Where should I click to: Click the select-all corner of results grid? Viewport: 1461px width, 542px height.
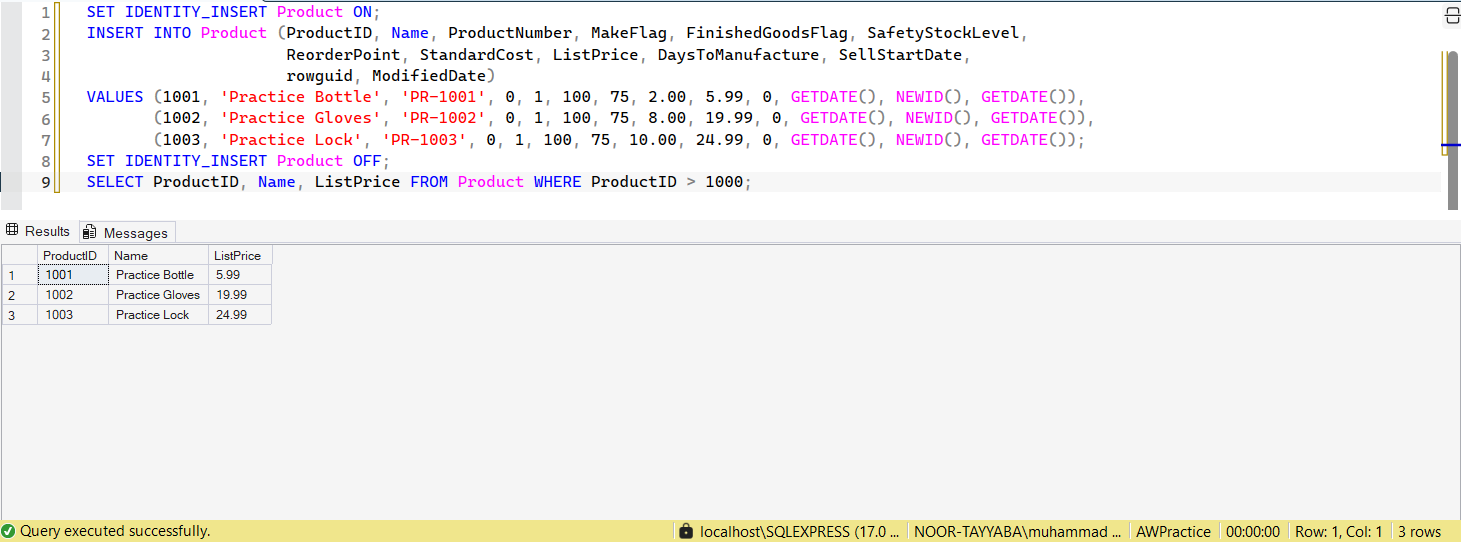[19, 255]
